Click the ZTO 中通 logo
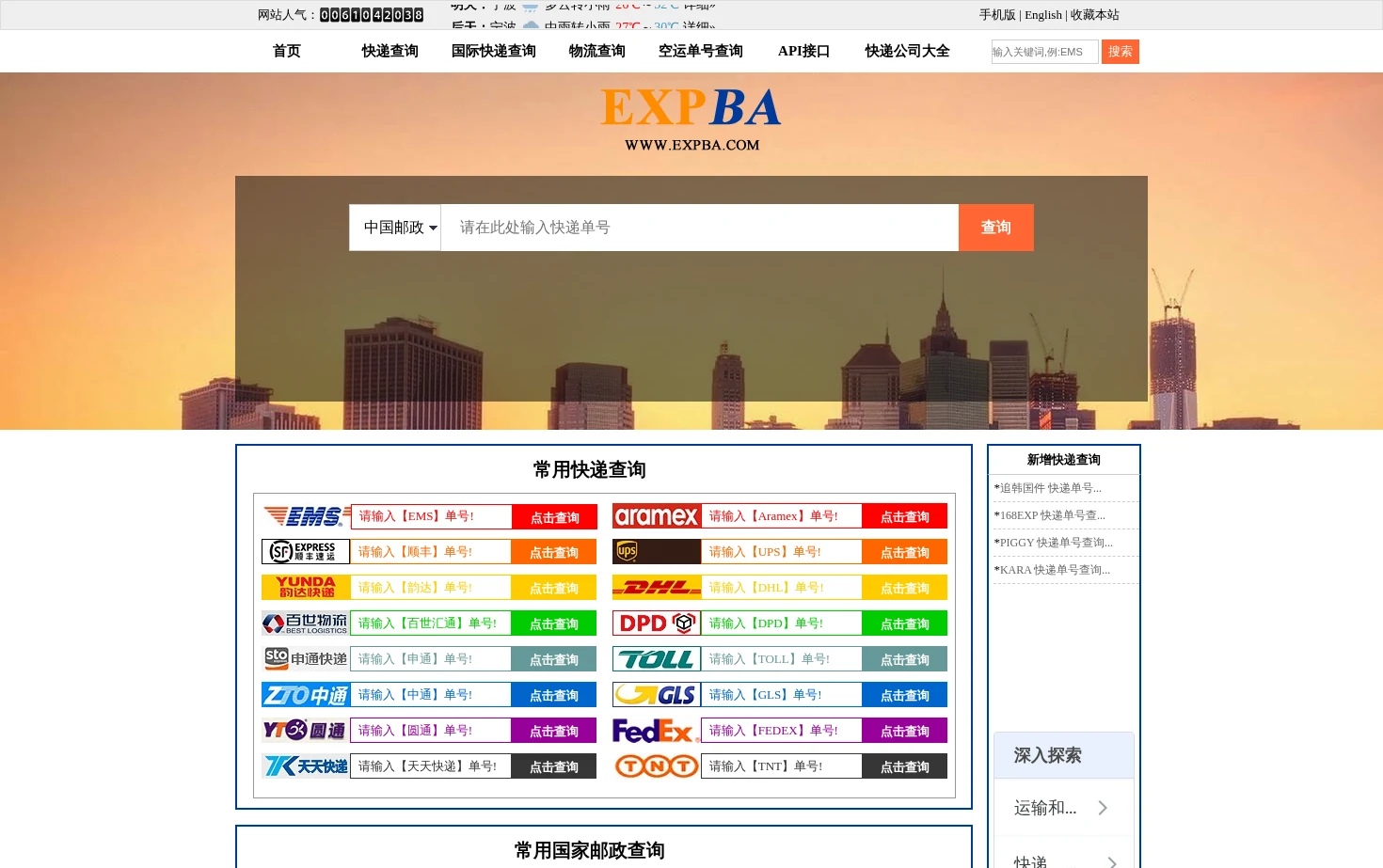1383x868 pixels. pyautogui.click(x=306, y=695)
